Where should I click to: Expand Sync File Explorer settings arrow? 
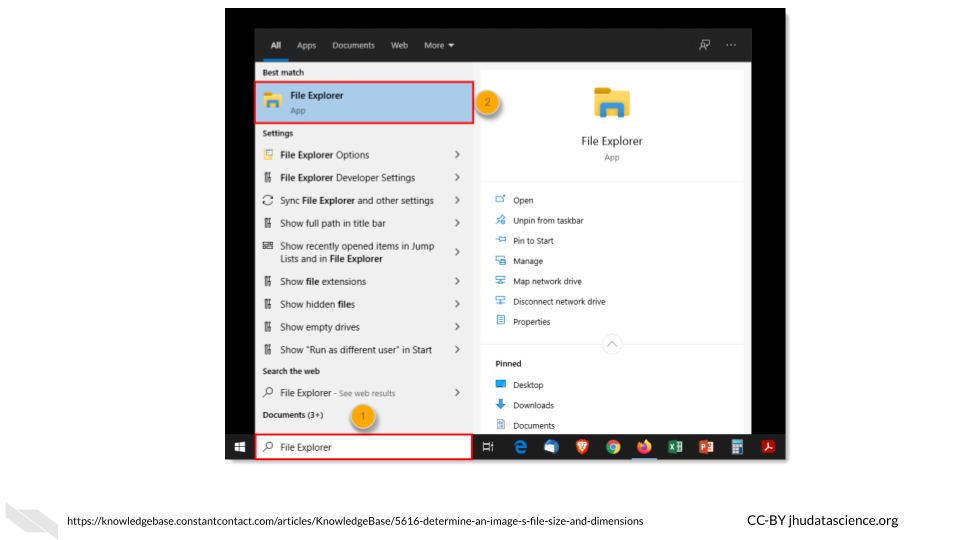click(x=457, y=200)
